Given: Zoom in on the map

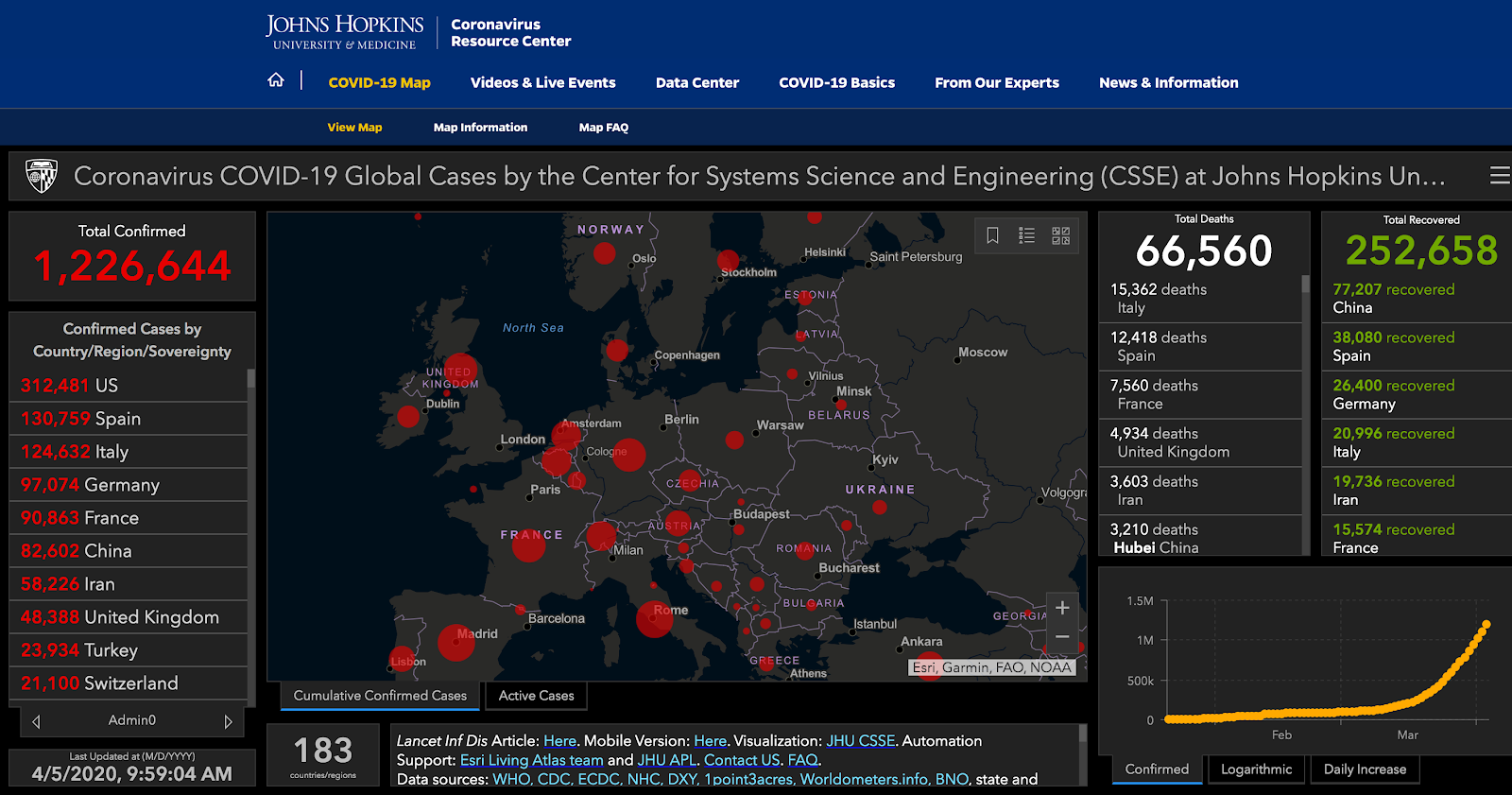Looking at the screenshot, I should pyautogui.click(x=1062, y=608).
